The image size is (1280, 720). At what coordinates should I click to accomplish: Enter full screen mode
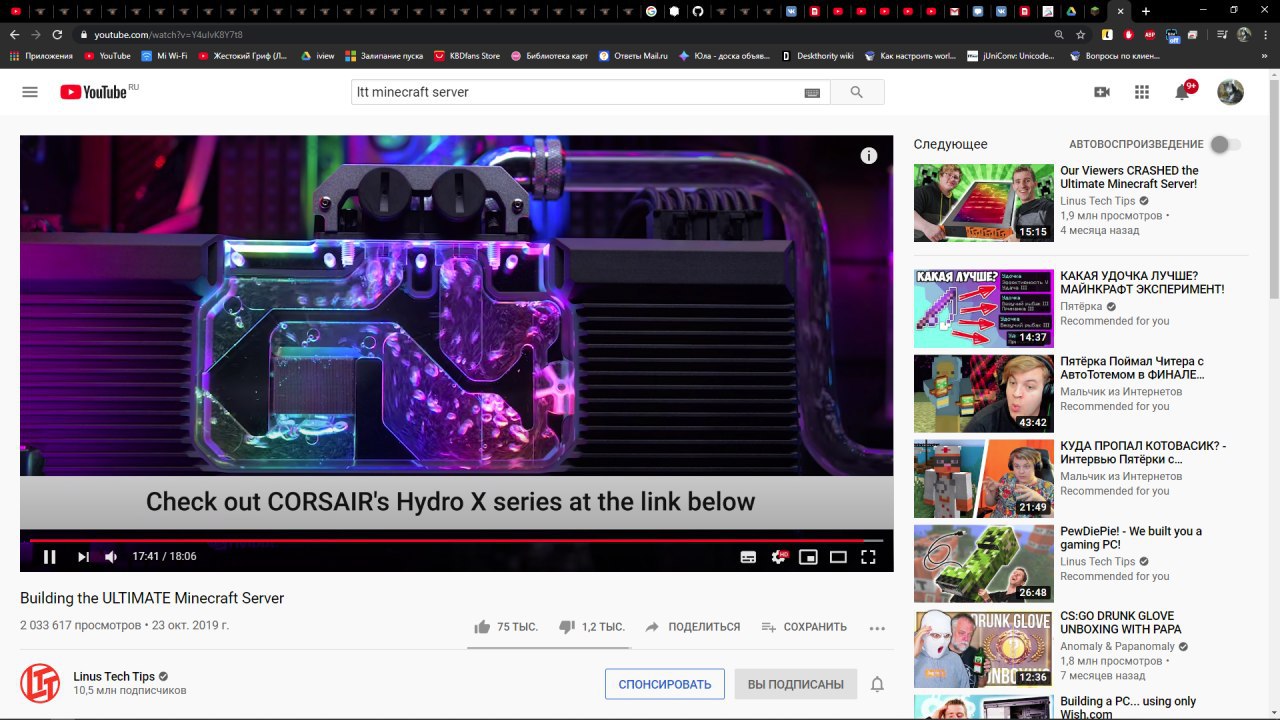click(x=869, y=557)
